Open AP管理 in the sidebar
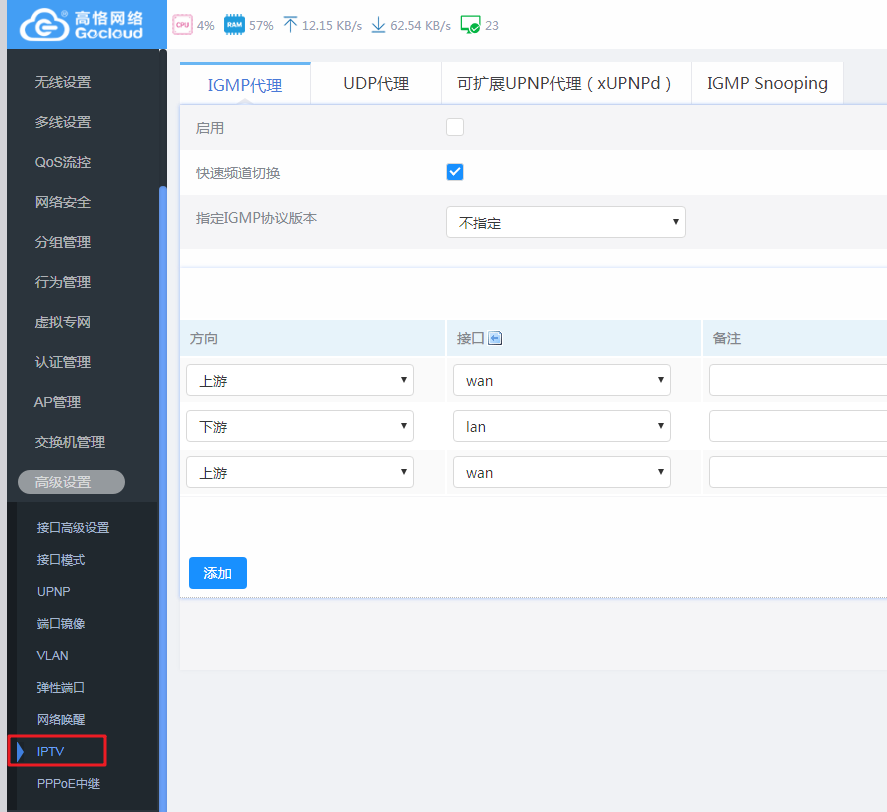The image size is (887, 812). pos(57,402)
